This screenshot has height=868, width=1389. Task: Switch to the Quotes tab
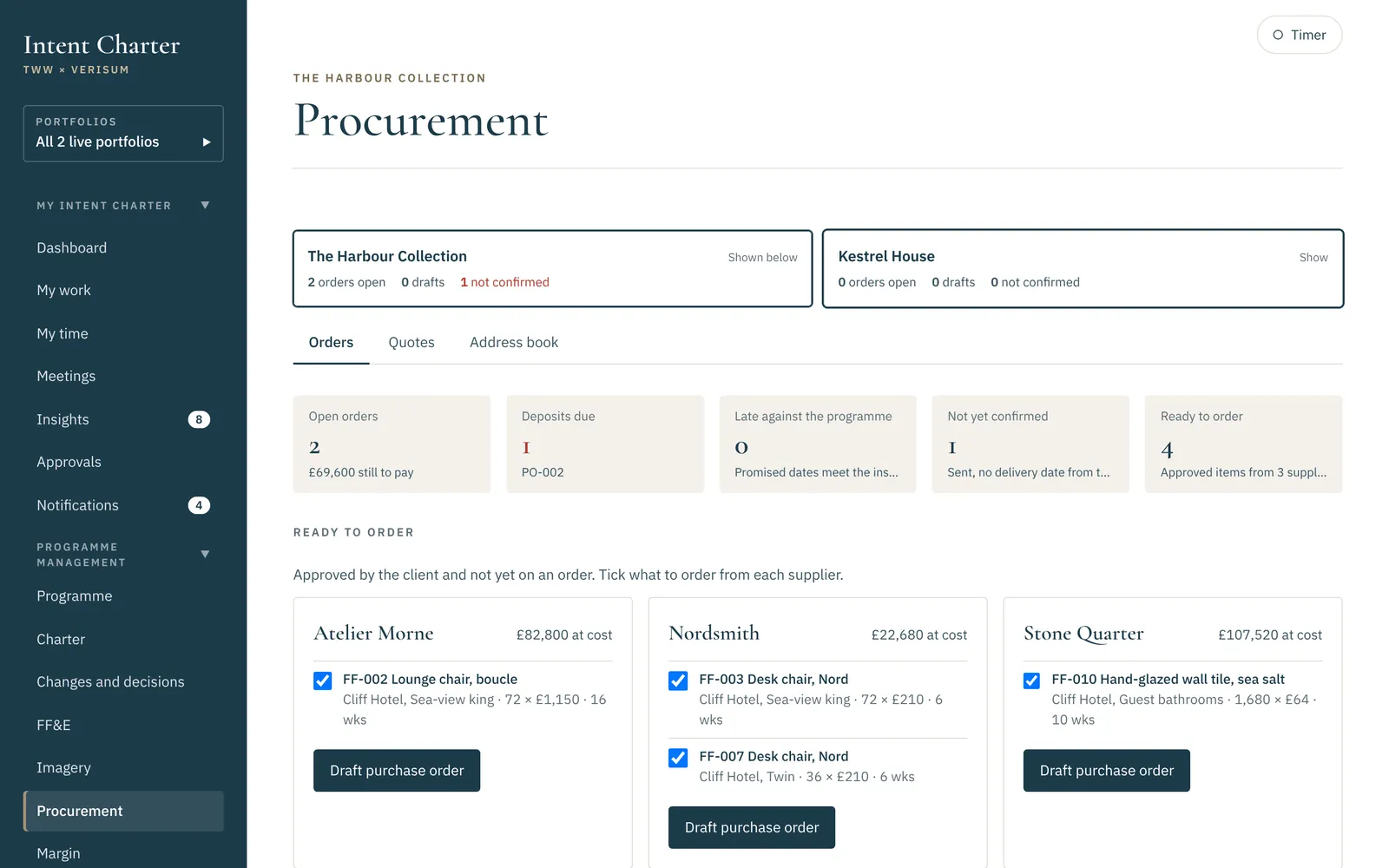[411, 343]
